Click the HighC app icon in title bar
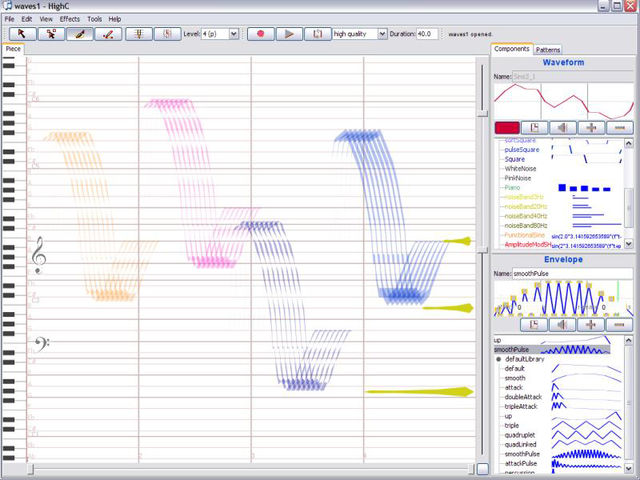The height and width of the screenshot is (480, 640). tap(7, 6)
